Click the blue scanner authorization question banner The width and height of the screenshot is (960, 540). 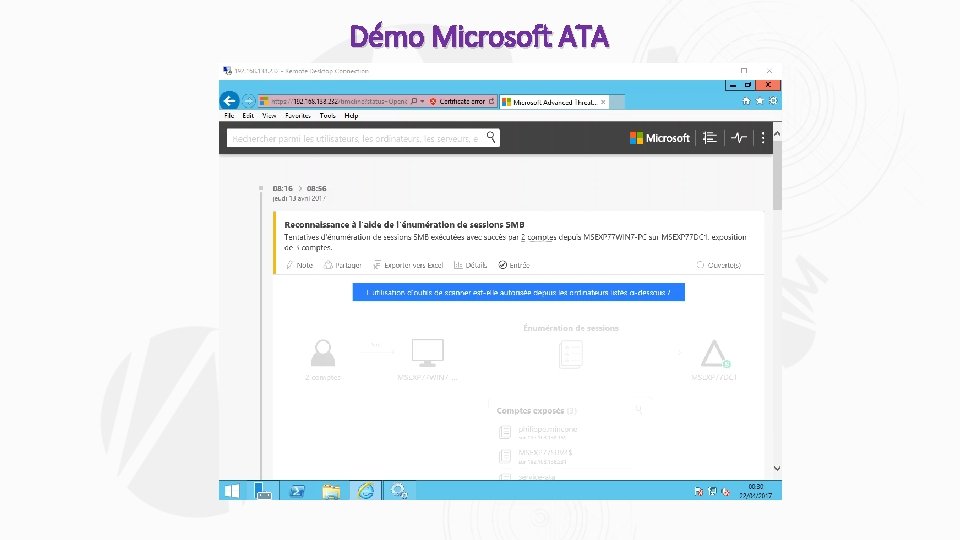coord(519,292)
